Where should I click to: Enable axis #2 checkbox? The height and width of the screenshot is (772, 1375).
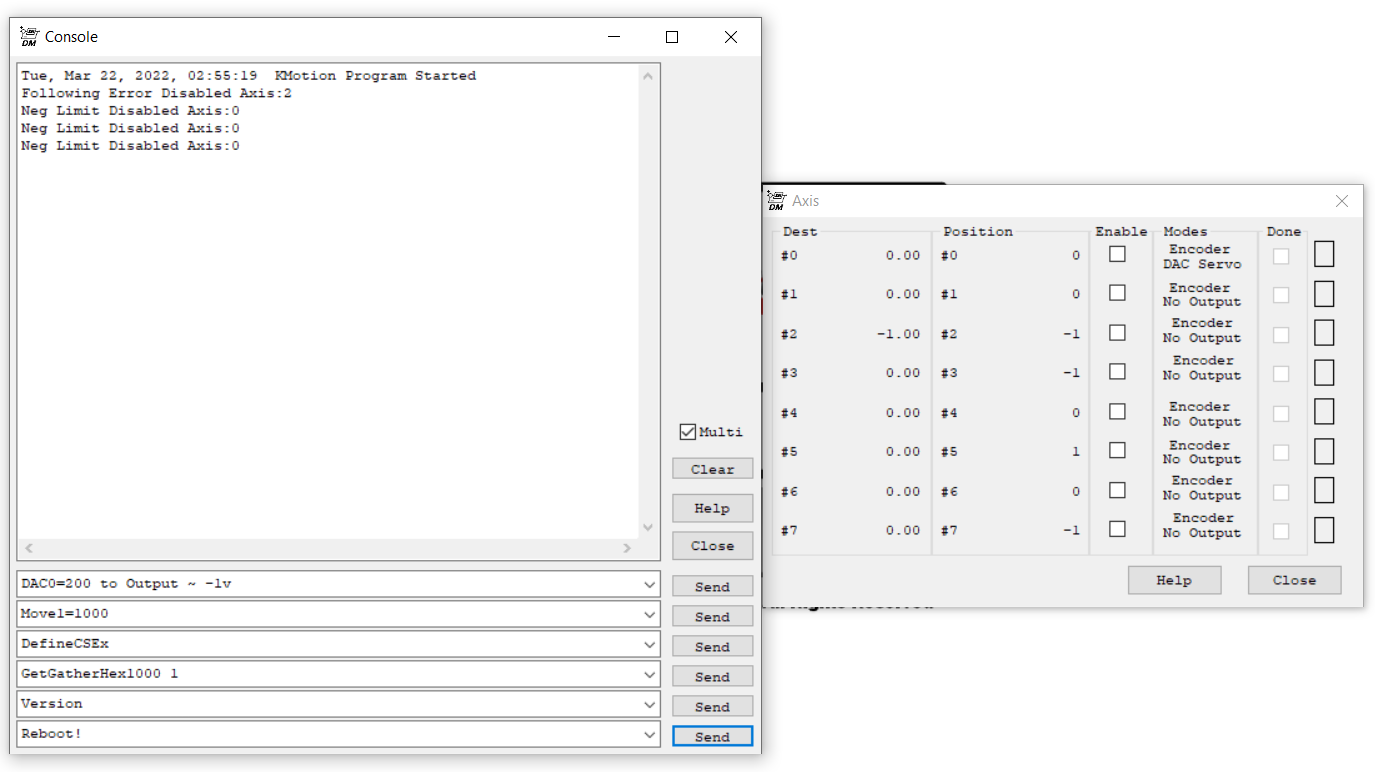(x=1117, y=333)
